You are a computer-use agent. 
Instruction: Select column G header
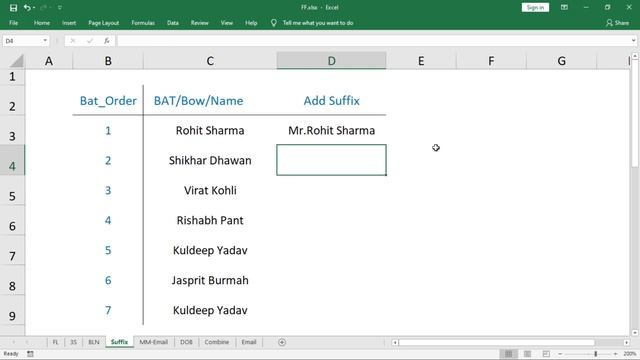coord(562,61)
